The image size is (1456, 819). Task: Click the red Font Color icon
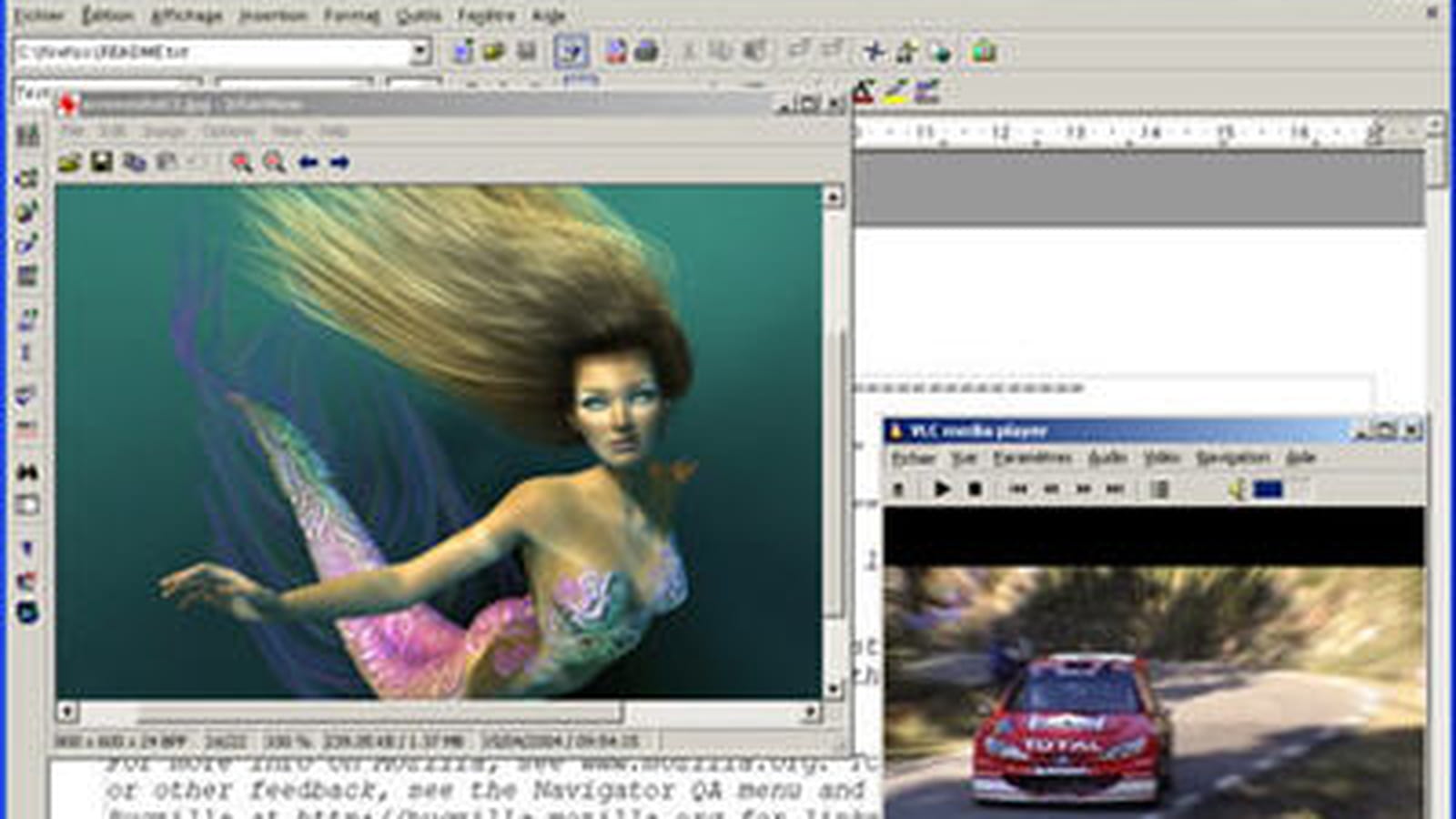tap(864, 92)
